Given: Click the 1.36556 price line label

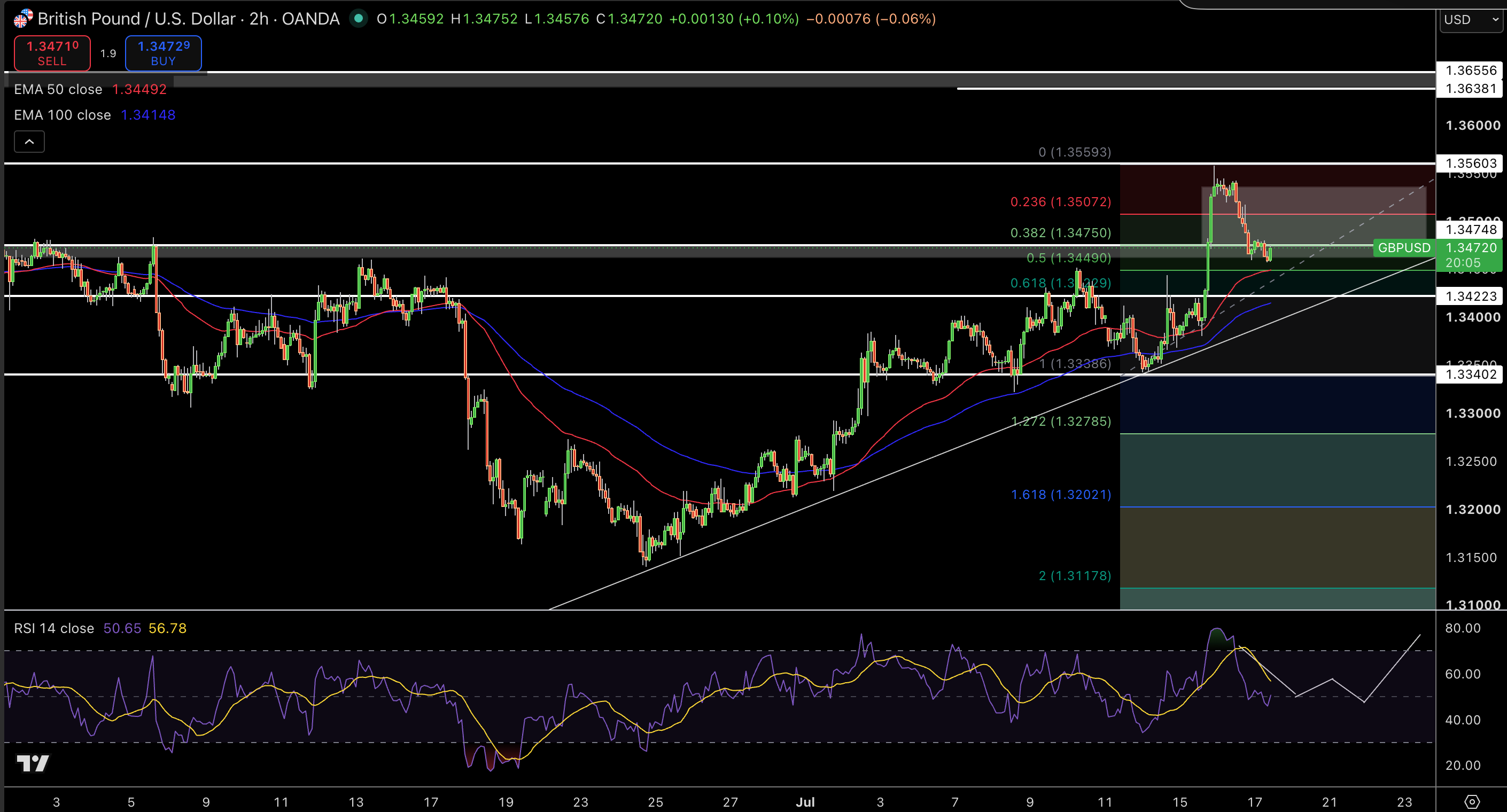Looking at the screenshot, I should (x=1471, y=71).
